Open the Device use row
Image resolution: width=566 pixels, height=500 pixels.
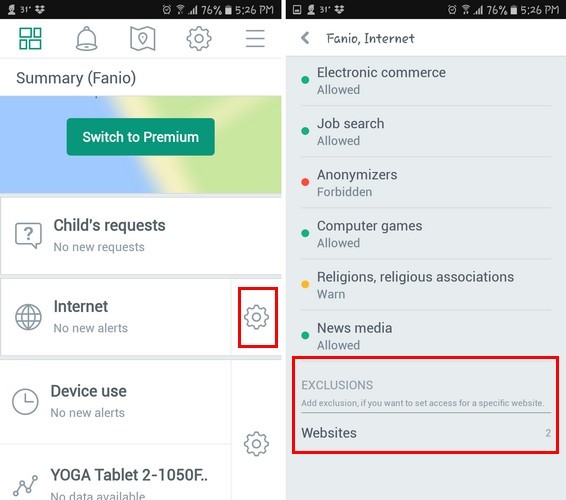click(116, 401)
